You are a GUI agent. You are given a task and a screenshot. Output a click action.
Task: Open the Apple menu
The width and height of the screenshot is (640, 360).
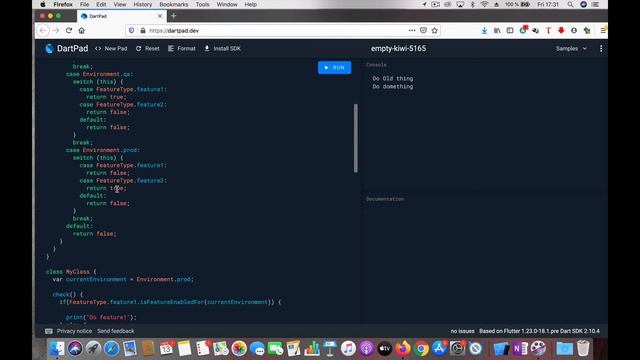click(43, 4)
